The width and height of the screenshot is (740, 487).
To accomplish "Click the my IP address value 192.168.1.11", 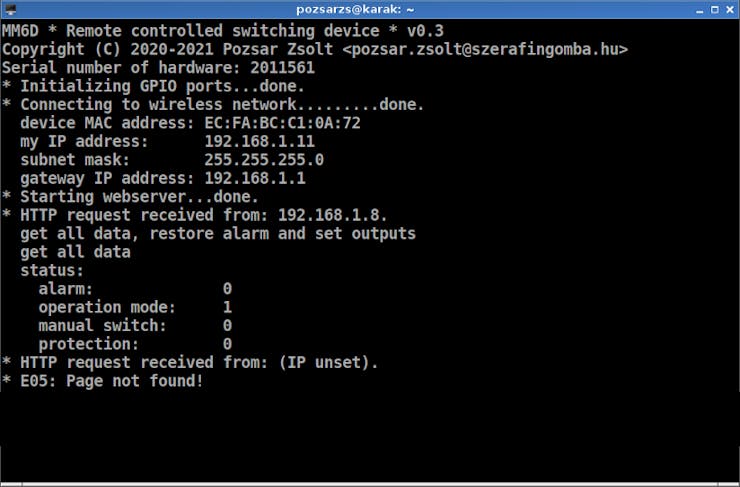I will coord(259,142).
